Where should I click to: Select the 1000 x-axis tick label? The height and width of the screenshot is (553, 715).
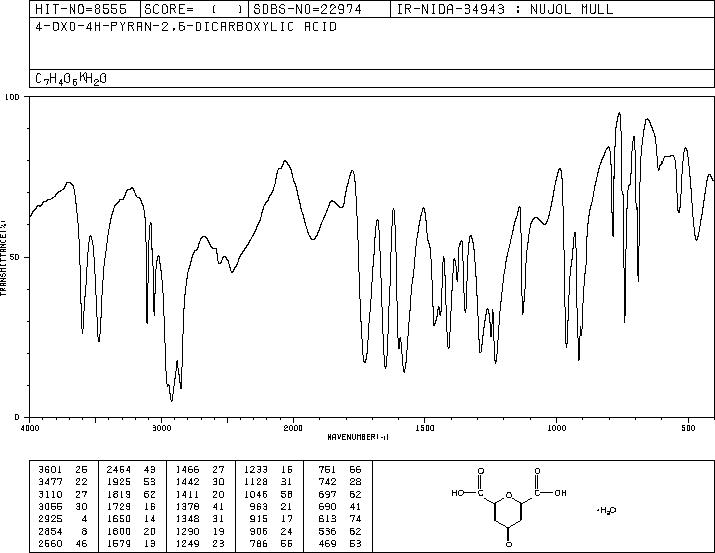[556, 428]
